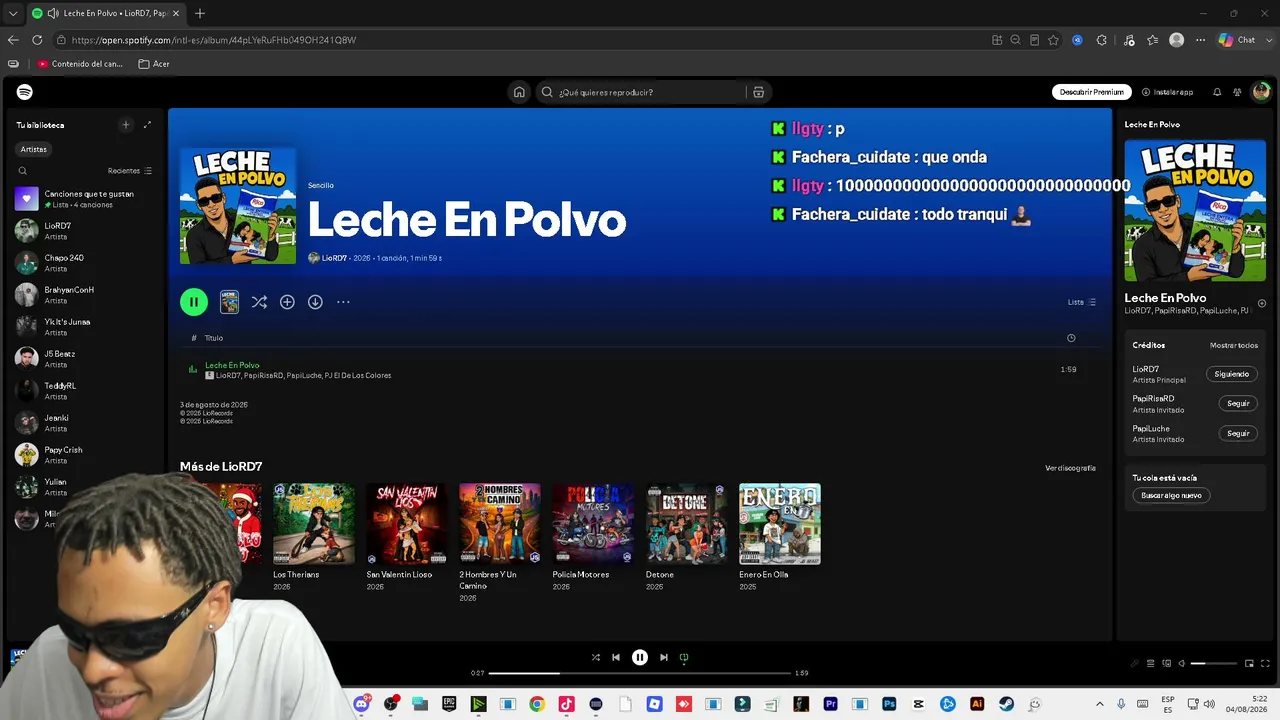Open Ver discografía link

click(x=1070, y=468)
